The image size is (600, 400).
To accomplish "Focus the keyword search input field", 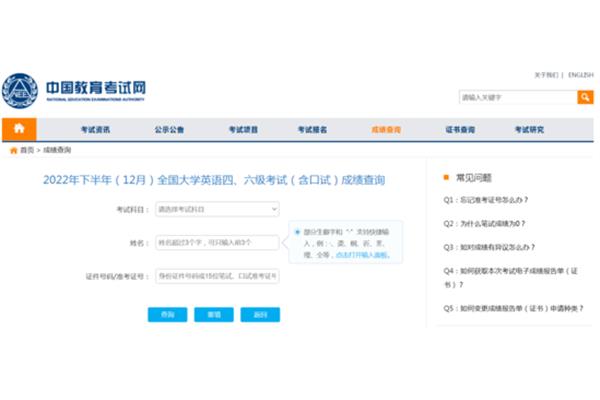I will (x=518, y=97).
